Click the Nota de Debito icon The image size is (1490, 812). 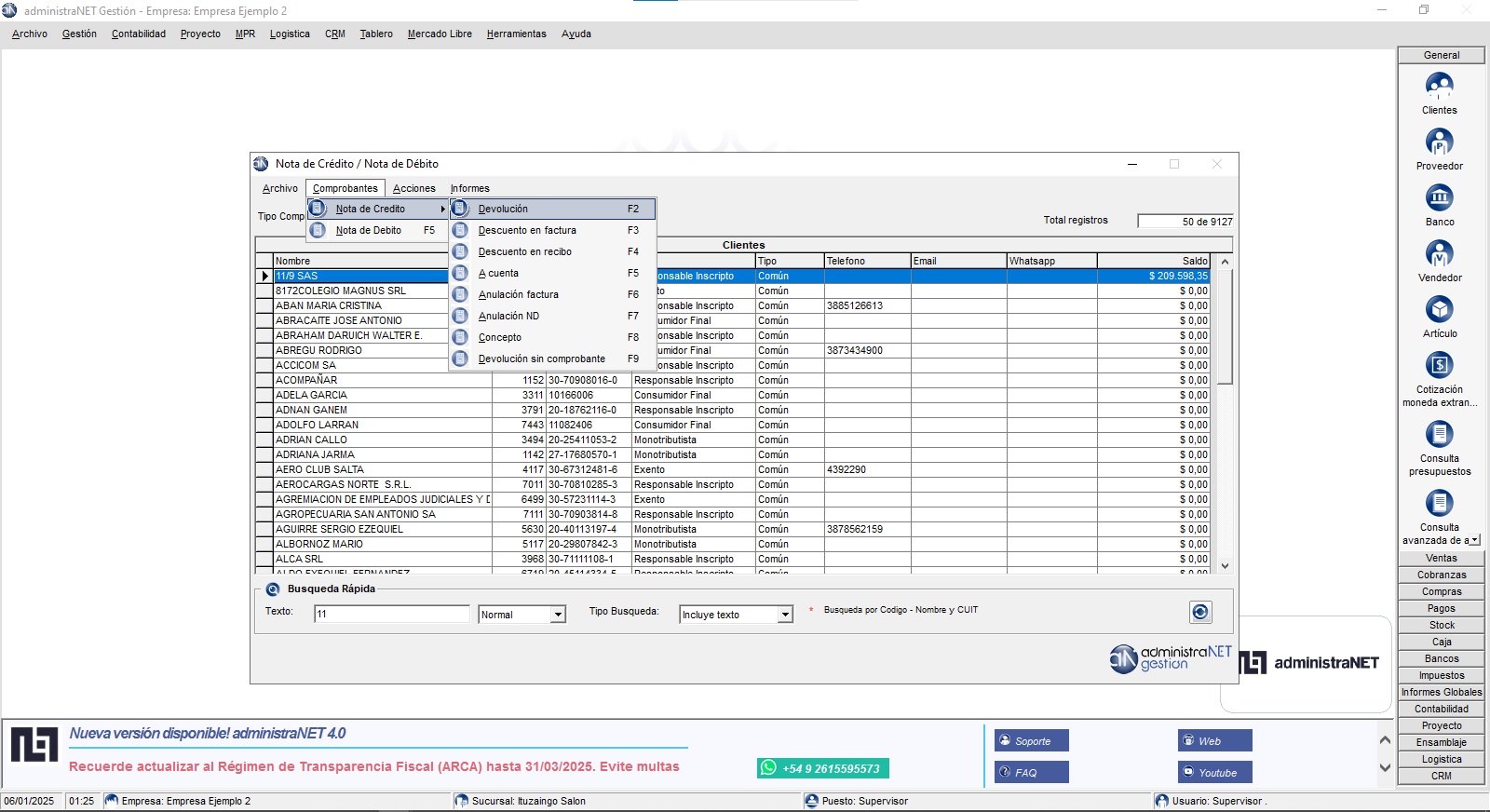click(318, 230)
